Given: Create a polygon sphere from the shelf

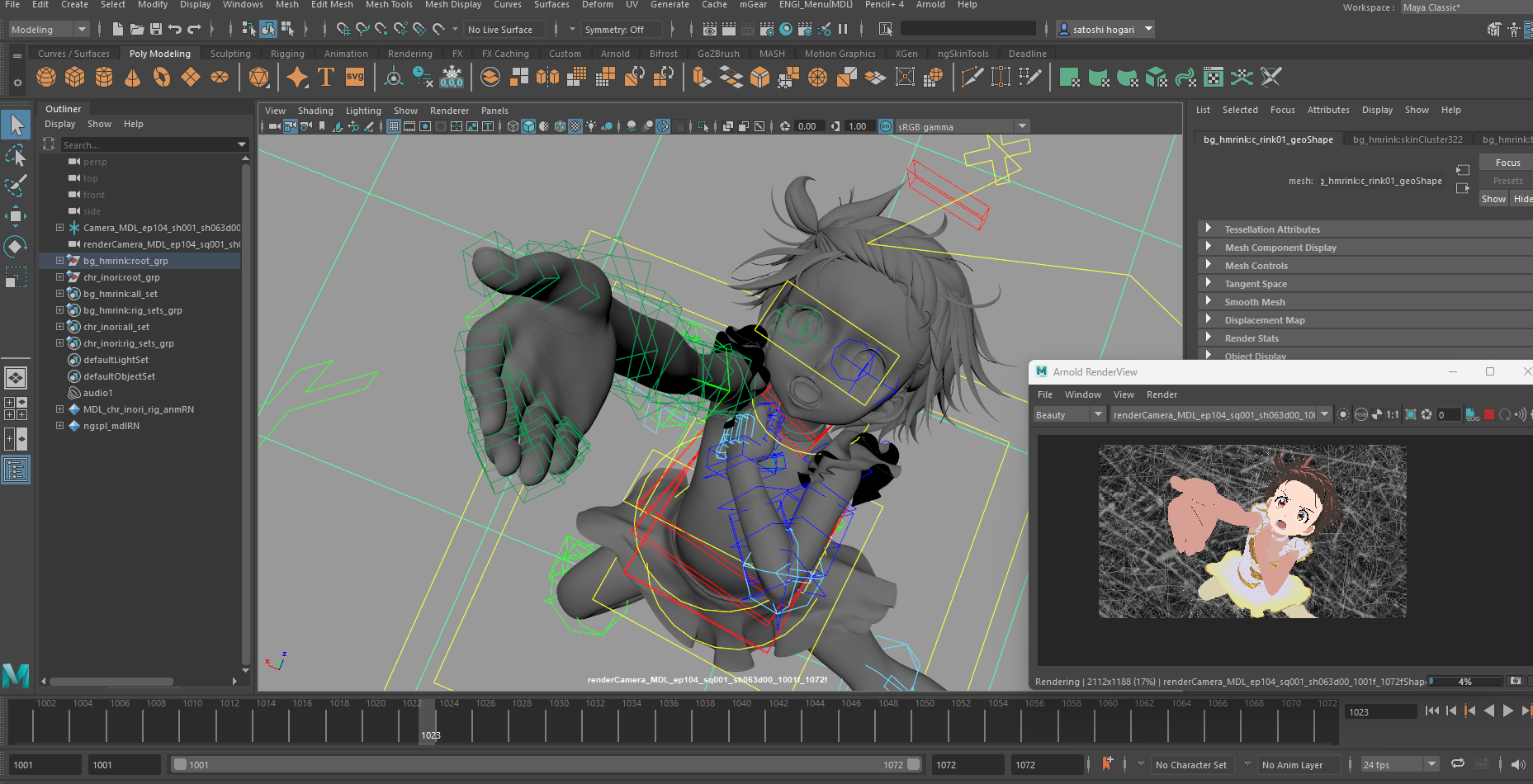Looking at the screenshot, I should [x=46, y=78].
